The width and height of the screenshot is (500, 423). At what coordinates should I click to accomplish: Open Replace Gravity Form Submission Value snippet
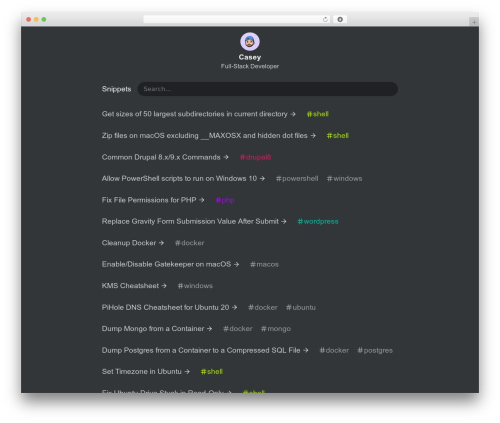pos(194,221)
